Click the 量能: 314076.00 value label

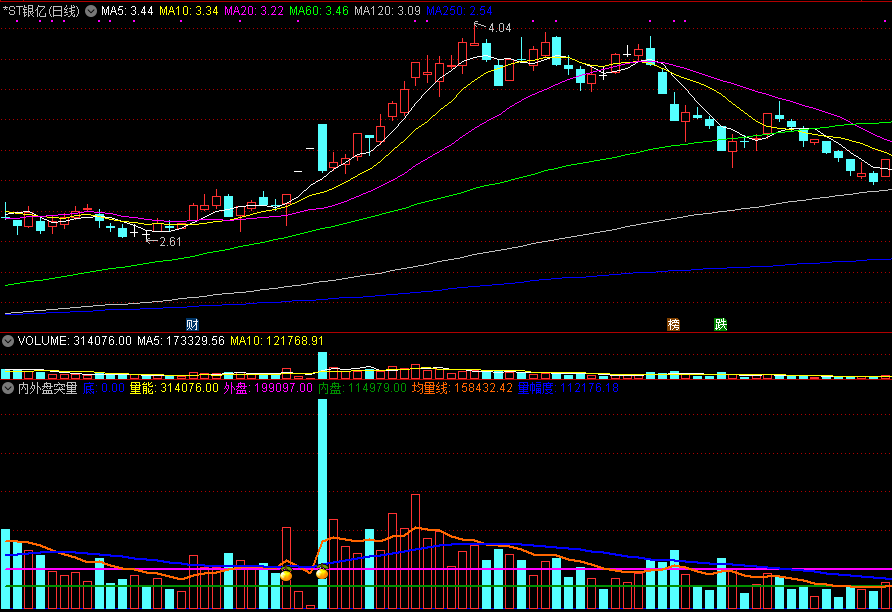[174, 388]
